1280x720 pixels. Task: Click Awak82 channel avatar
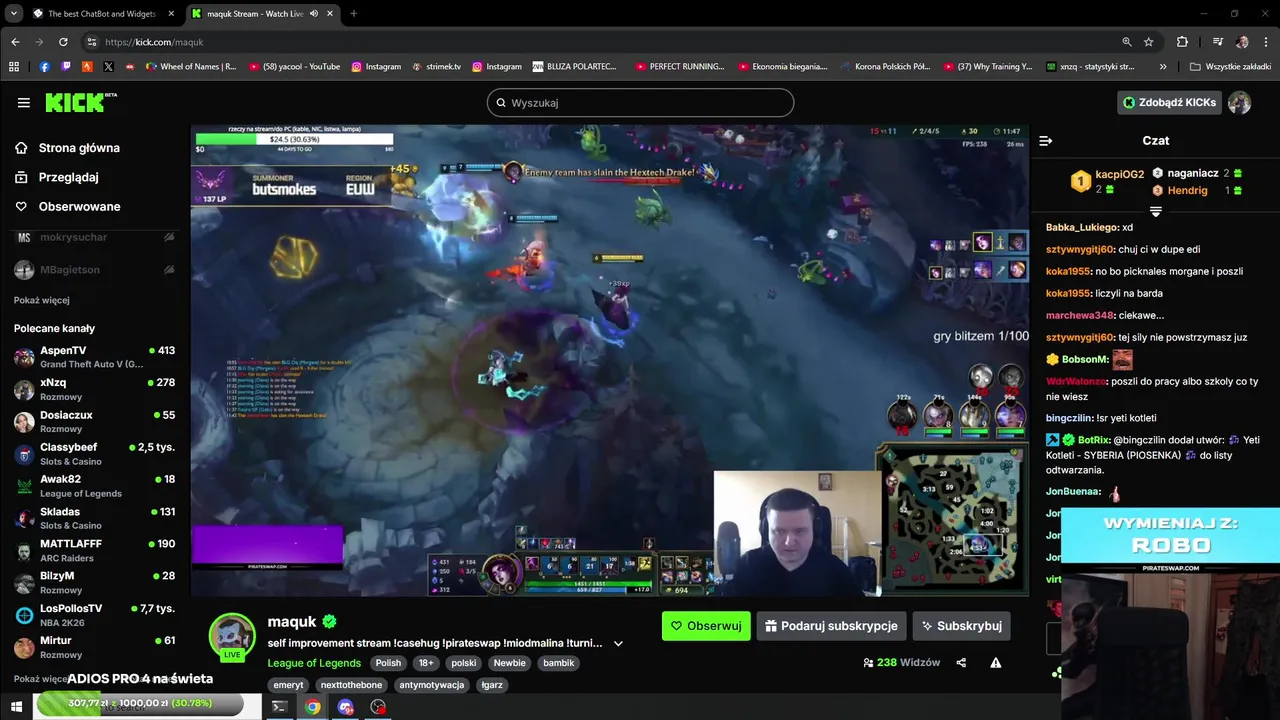pos(24,486)
